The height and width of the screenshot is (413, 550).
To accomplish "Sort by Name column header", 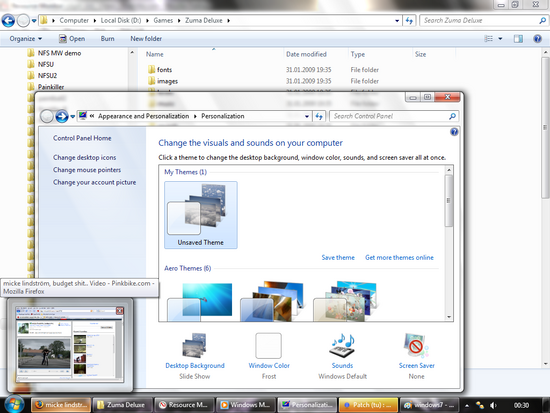I will tap(213, 54).
